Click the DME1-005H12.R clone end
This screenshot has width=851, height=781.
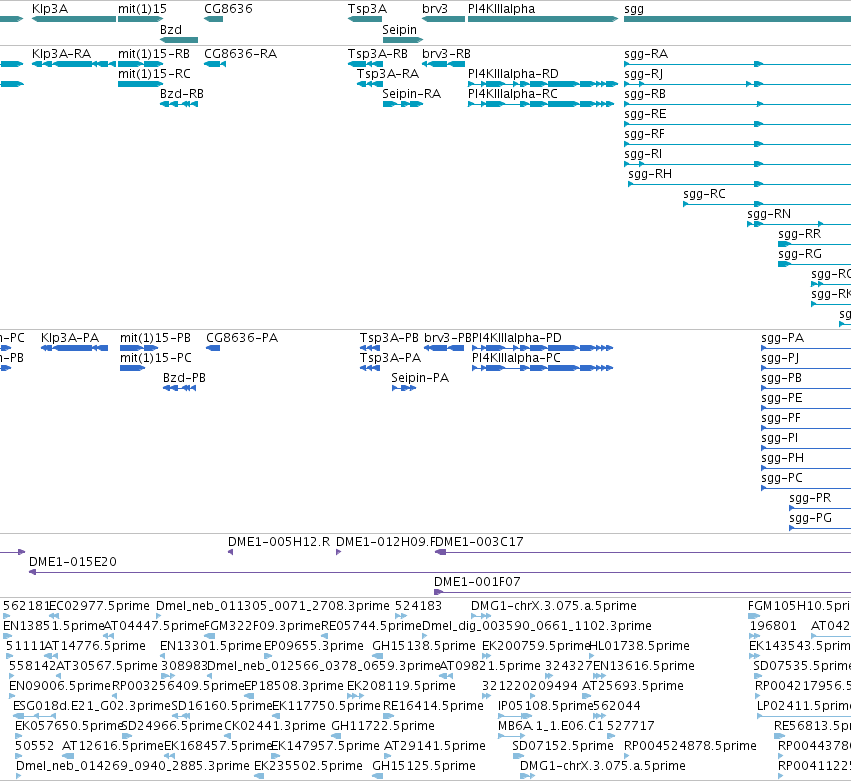click(x=231, y=552)
